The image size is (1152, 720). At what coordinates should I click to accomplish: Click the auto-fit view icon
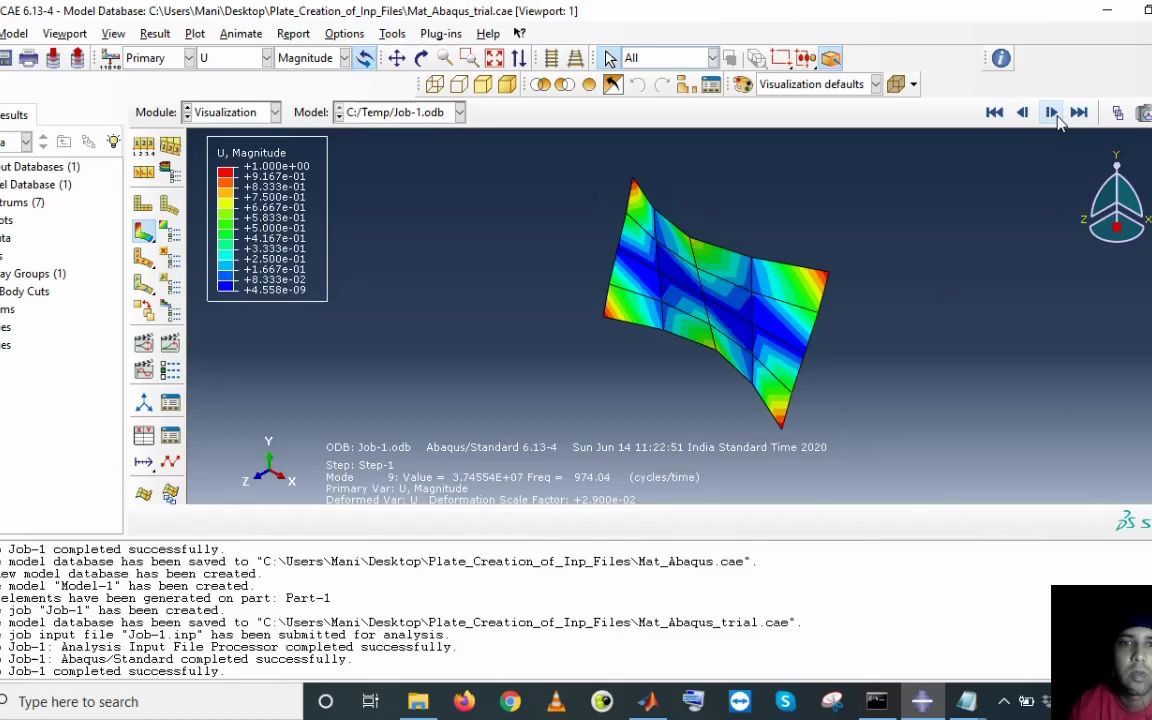pyautogui.click(x=494, y=57)
